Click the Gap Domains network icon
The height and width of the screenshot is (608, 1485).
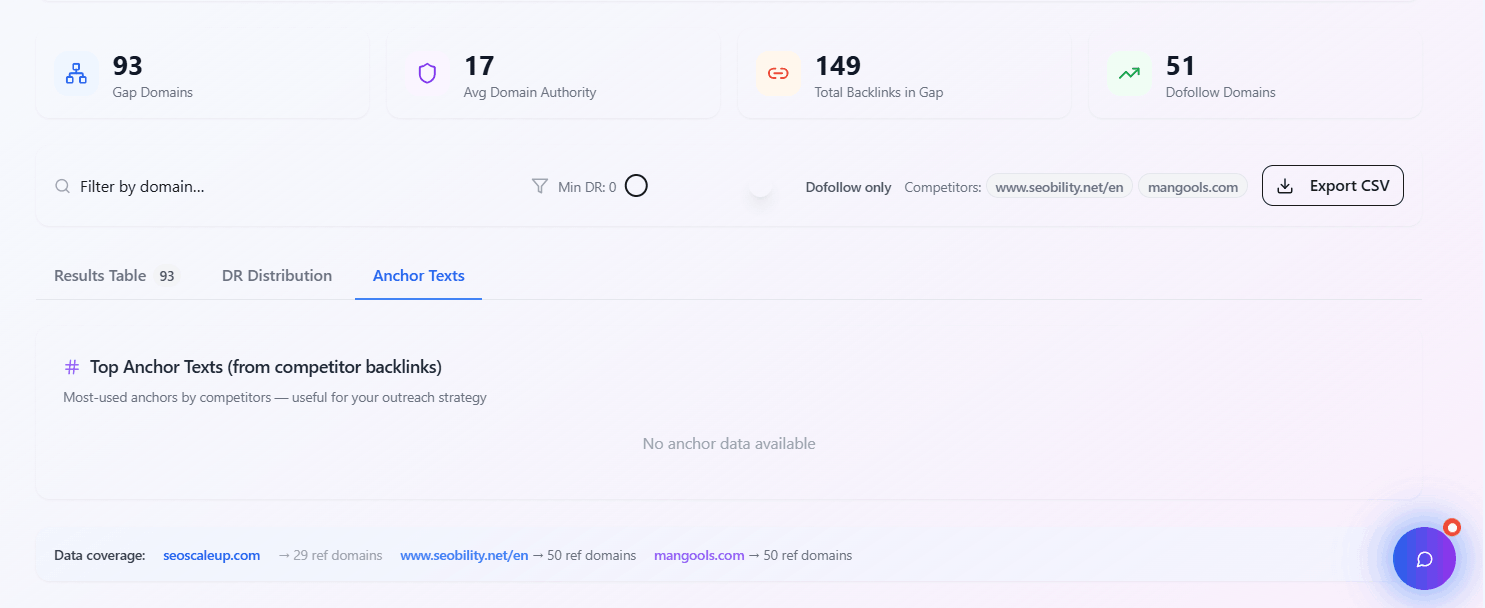(75, 73)
